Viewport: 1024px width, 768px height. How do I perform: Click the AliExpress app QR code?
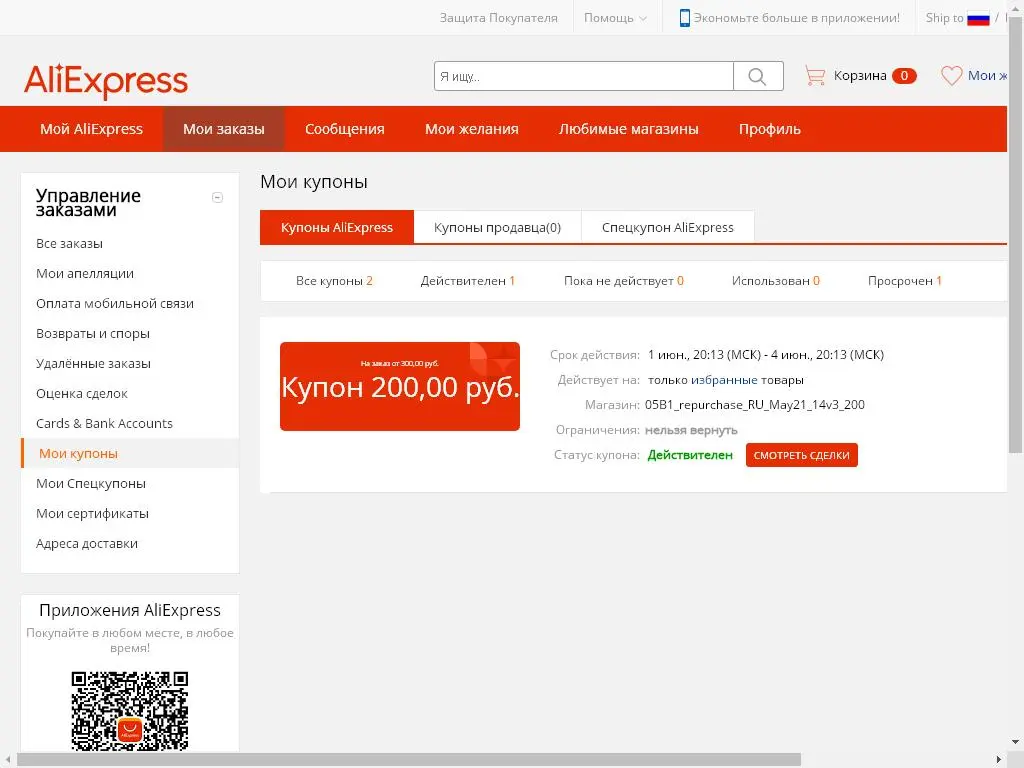[130, 711]
